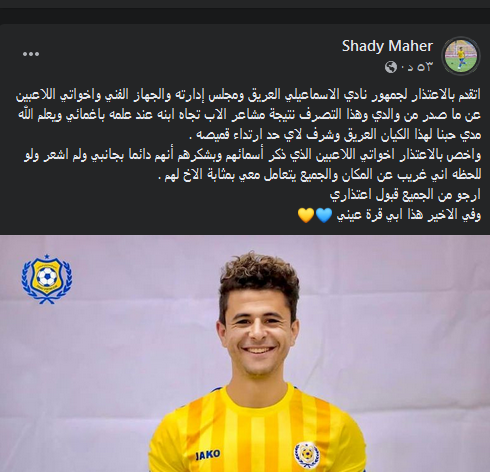
Task: Click the globe public privacy icon
Action: [x=390, y=67]
